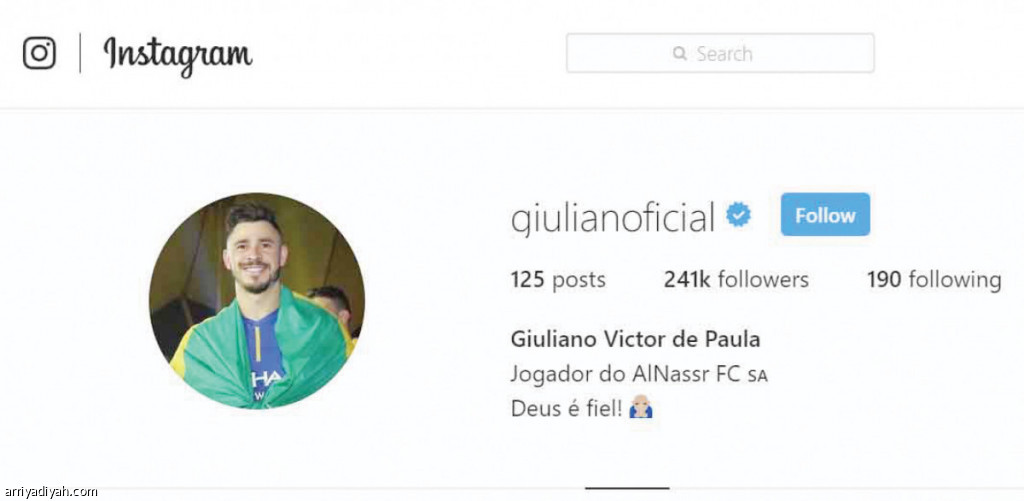
Task: Open the 241k followers list
Action: (736, 280)
